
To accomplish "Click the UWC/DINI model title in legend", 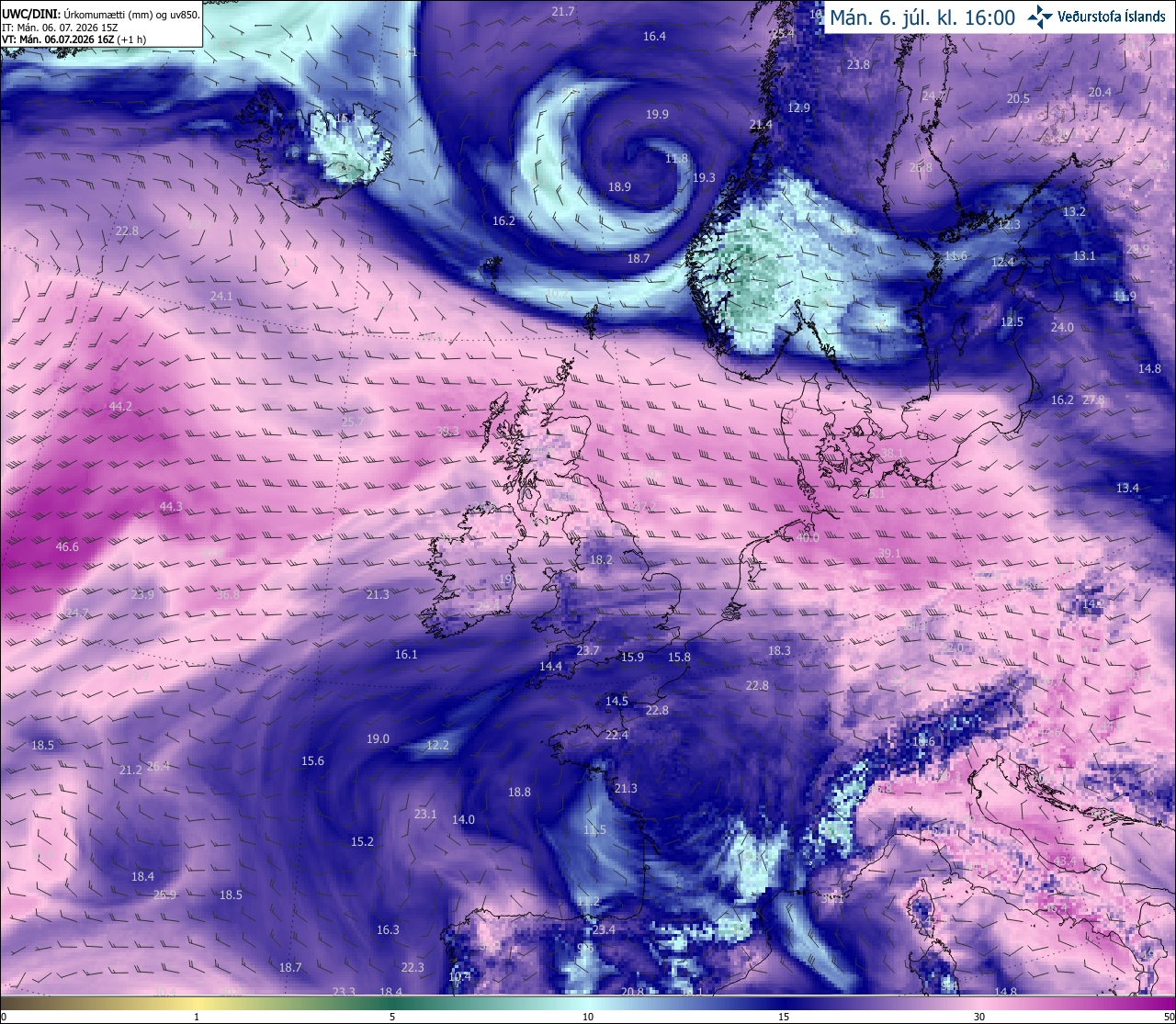I will coord(31,14).
